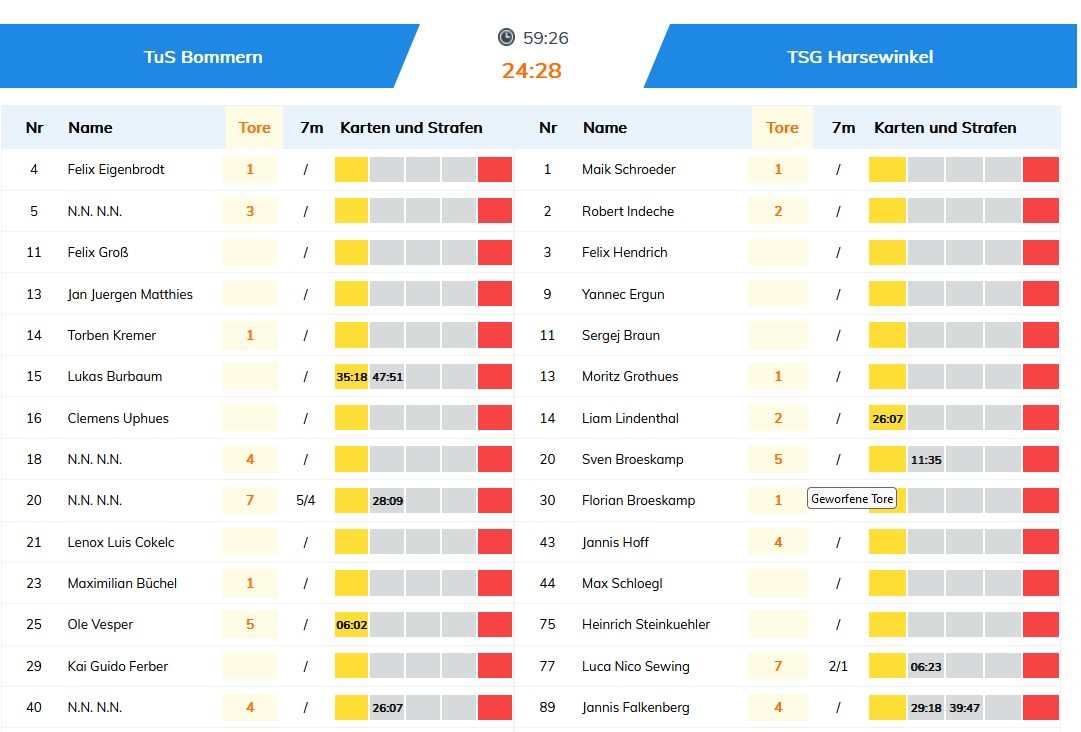Viewport: 1081px width, 732px height.
Task: Click Luca Nico Sewing's 06:23 penalty
Action: point(926,667)
